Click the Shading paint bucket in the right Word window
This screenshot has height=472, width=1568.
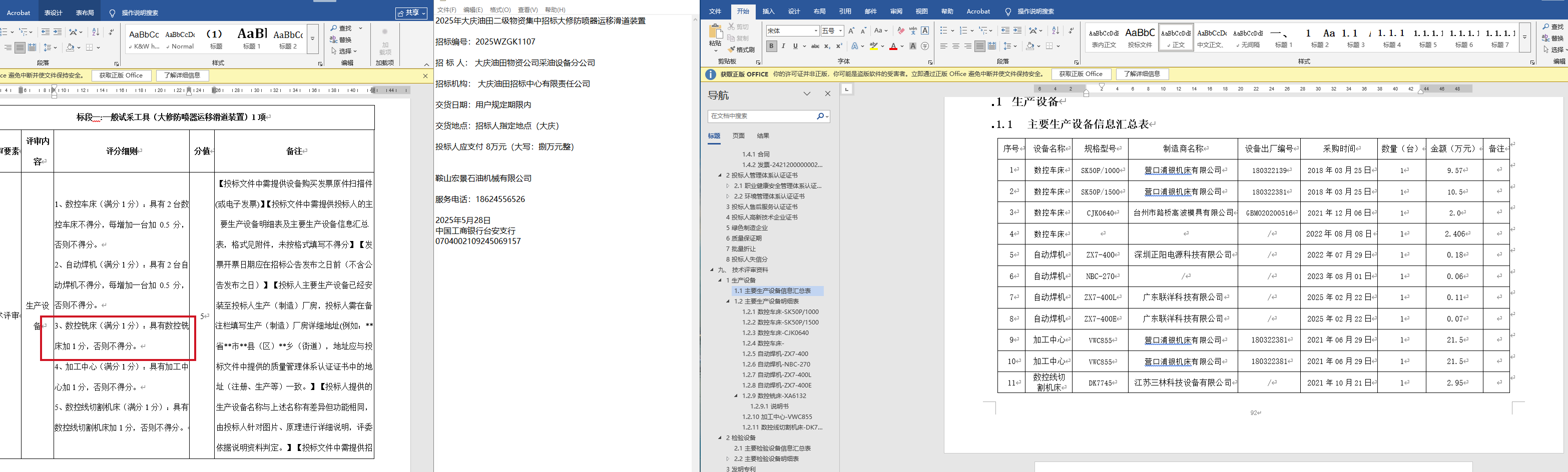click(x=1030, y=46)
